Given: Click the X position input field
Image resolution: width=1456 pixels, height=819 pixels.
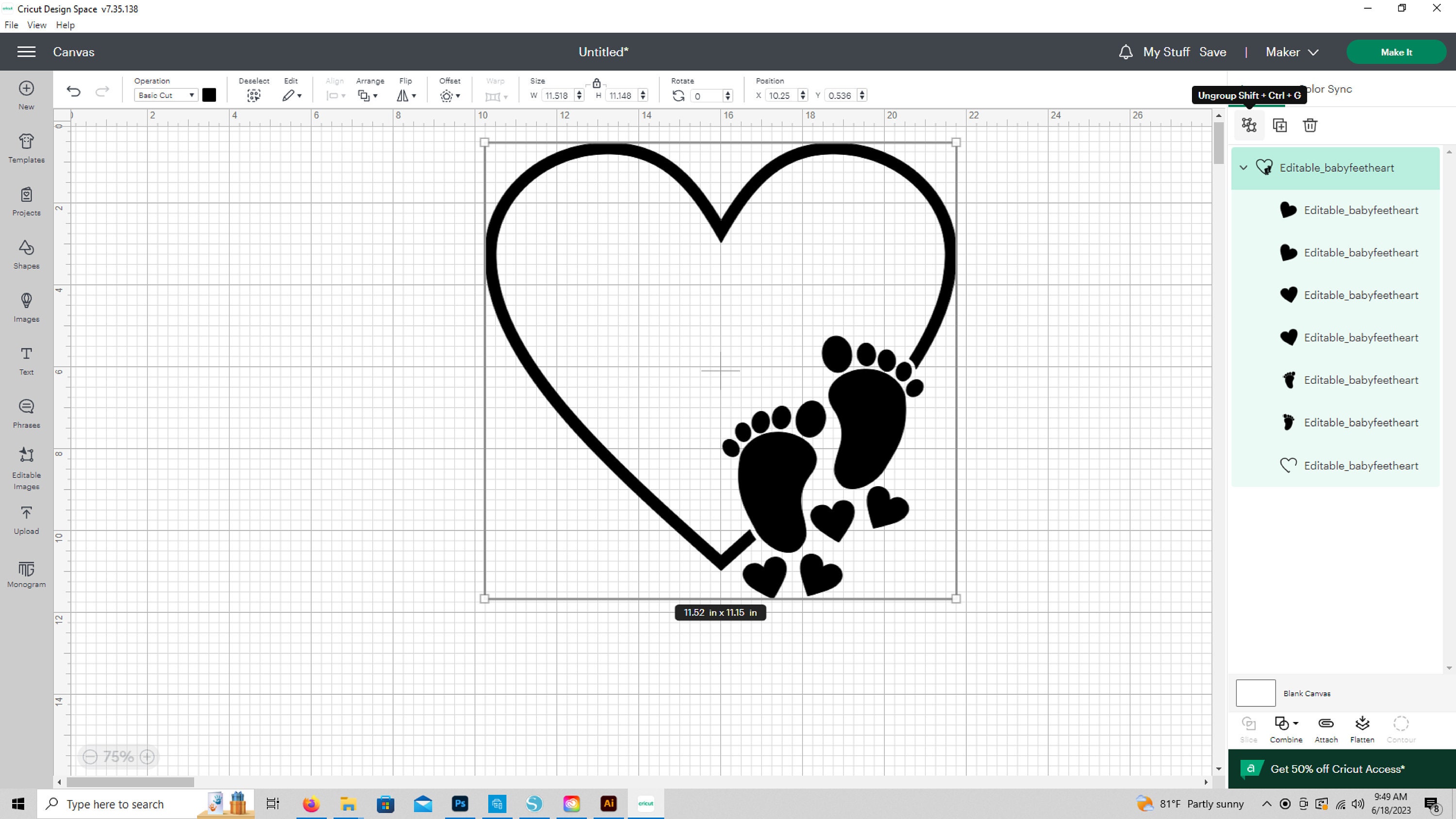Looking at the screenshot, I should tap(781, 96).
